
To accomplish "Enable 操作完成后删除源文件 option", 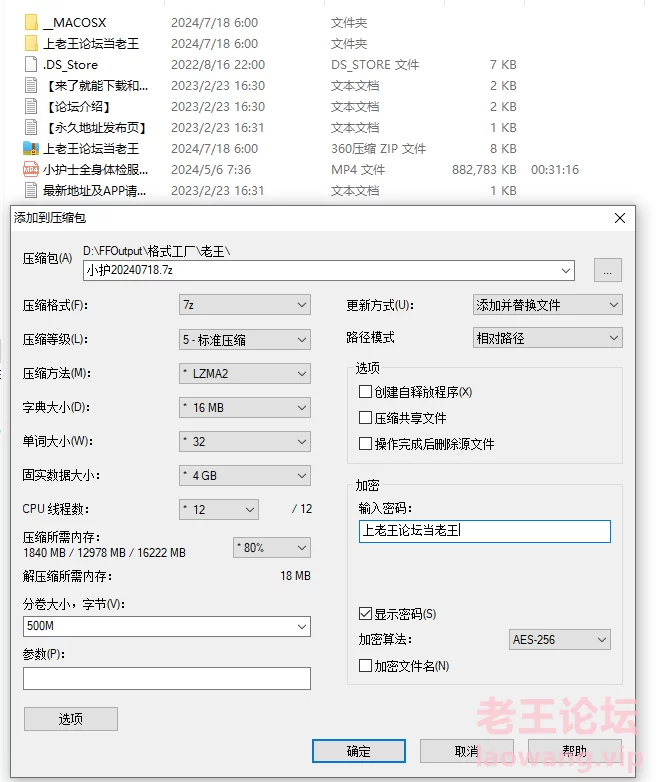I will tap(365, 443).
